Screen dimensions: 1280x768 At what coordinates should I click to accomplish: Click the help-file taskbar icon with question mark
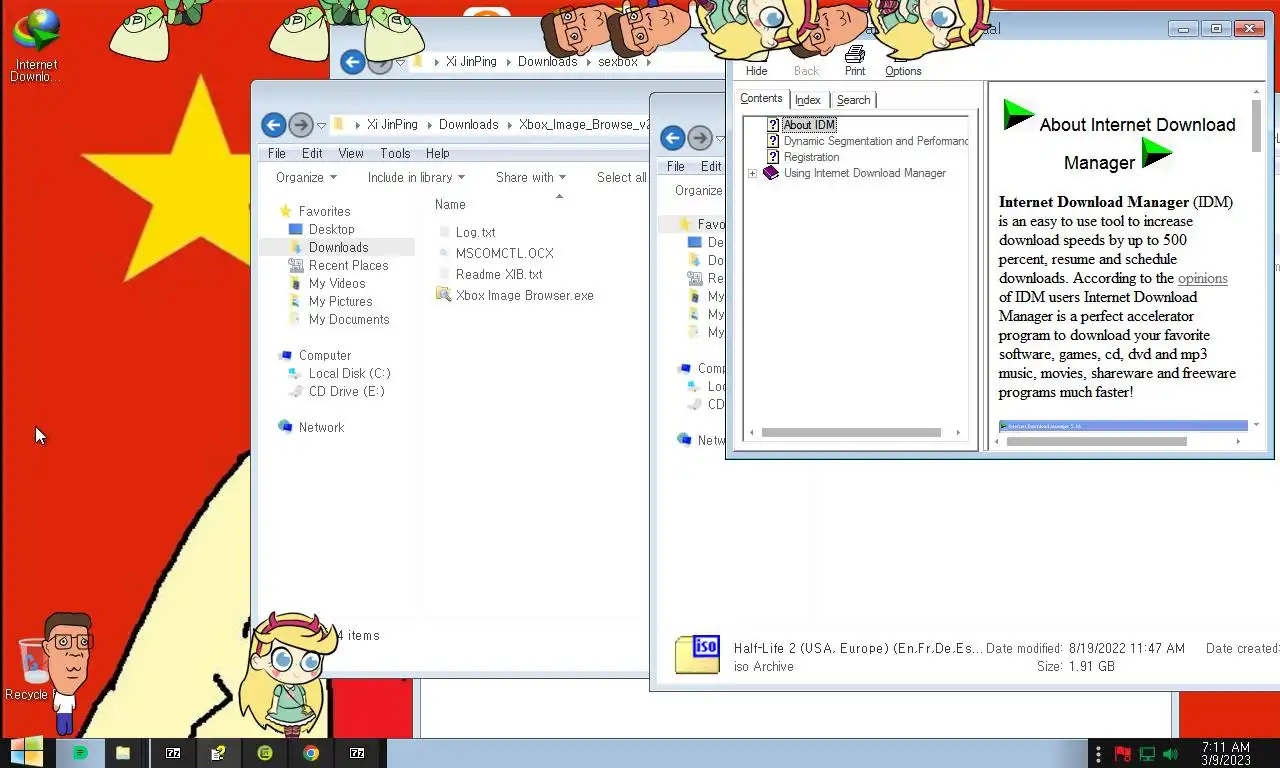coord(218,753)
